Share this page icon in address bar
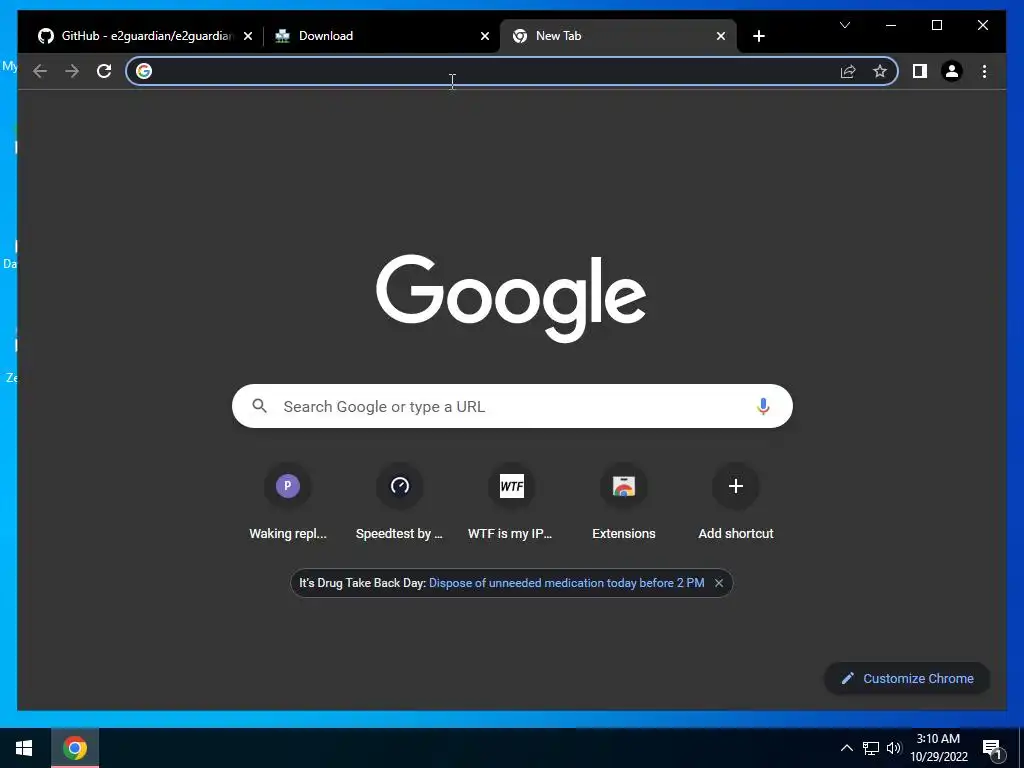Image resolution: width=1024 pixels, height=768 pixels. 848,71
